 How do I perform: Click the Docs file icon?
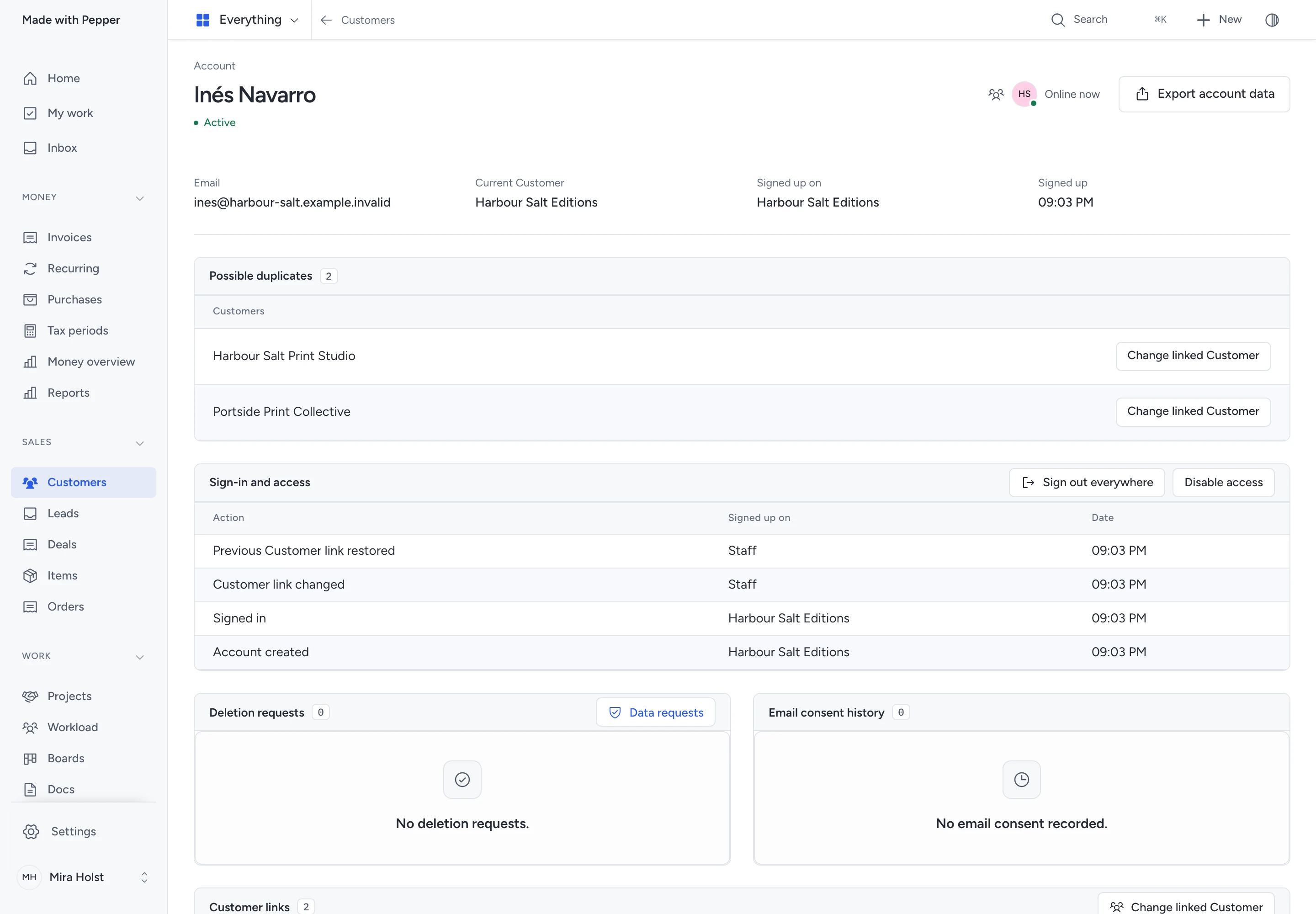(30, 790)
